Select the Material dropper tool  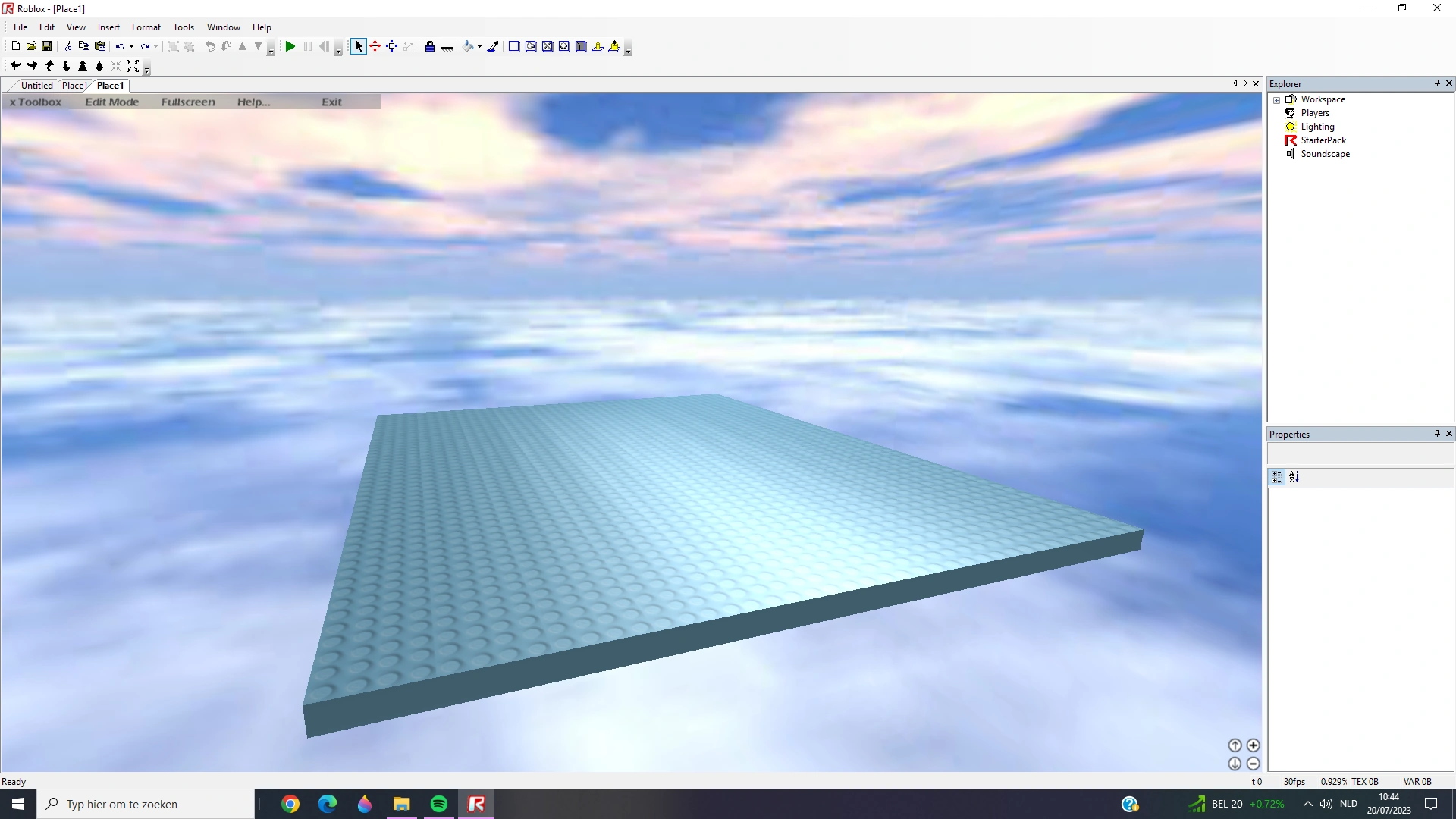[493, 46]
